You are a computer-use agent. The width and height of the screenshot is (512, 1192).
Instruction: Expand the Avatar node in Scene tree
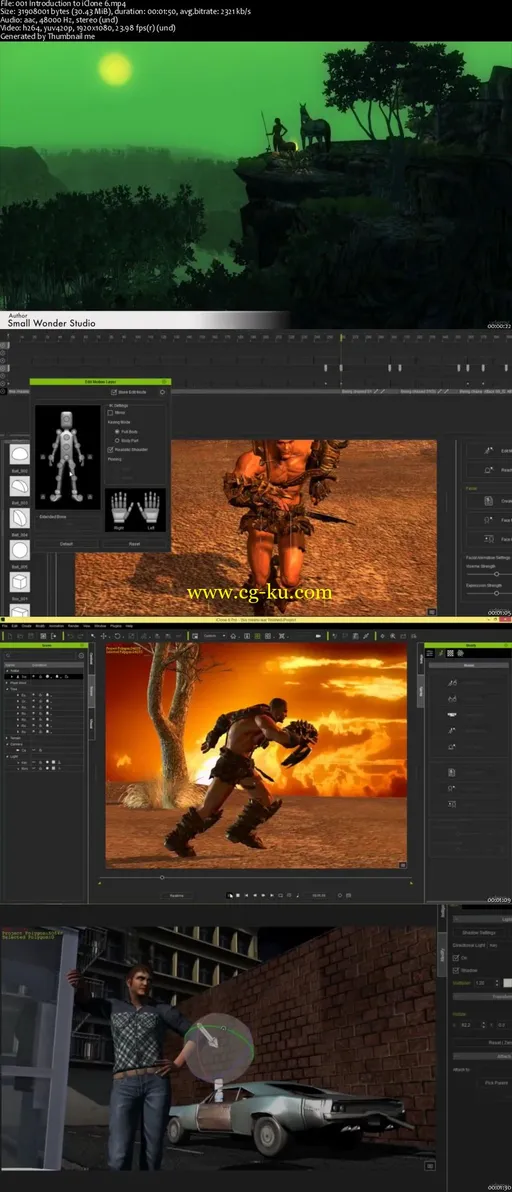(x=6, y=670)
